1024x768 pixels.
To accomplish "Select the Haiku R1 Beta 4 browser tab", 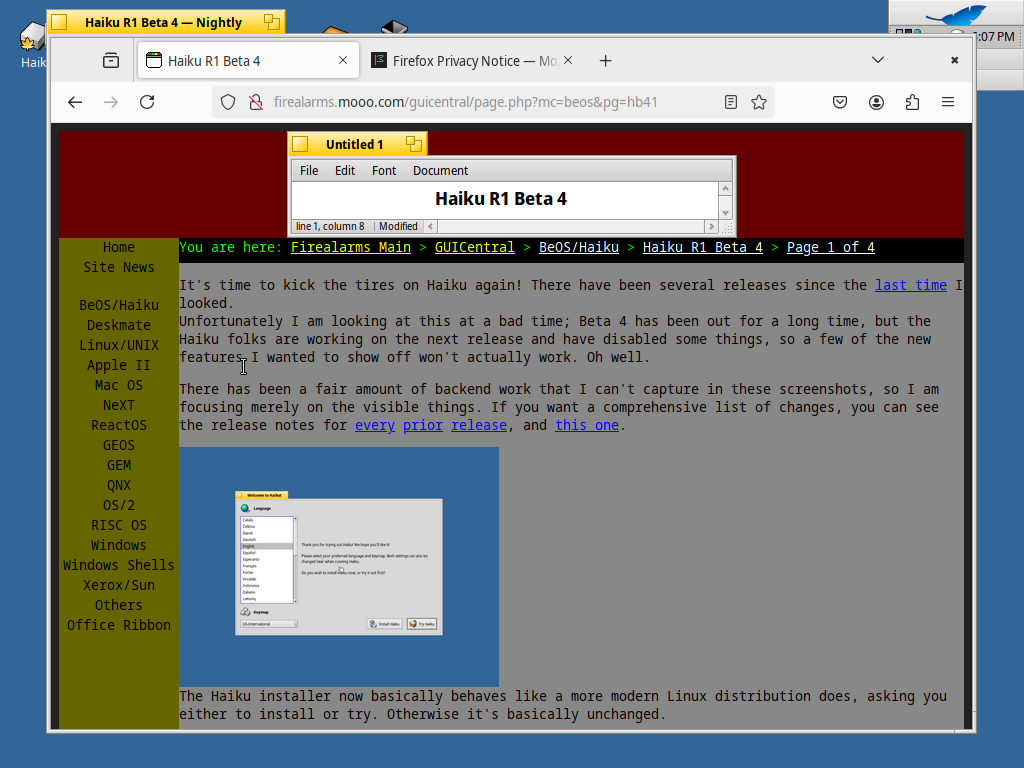I will click(248, 61).
